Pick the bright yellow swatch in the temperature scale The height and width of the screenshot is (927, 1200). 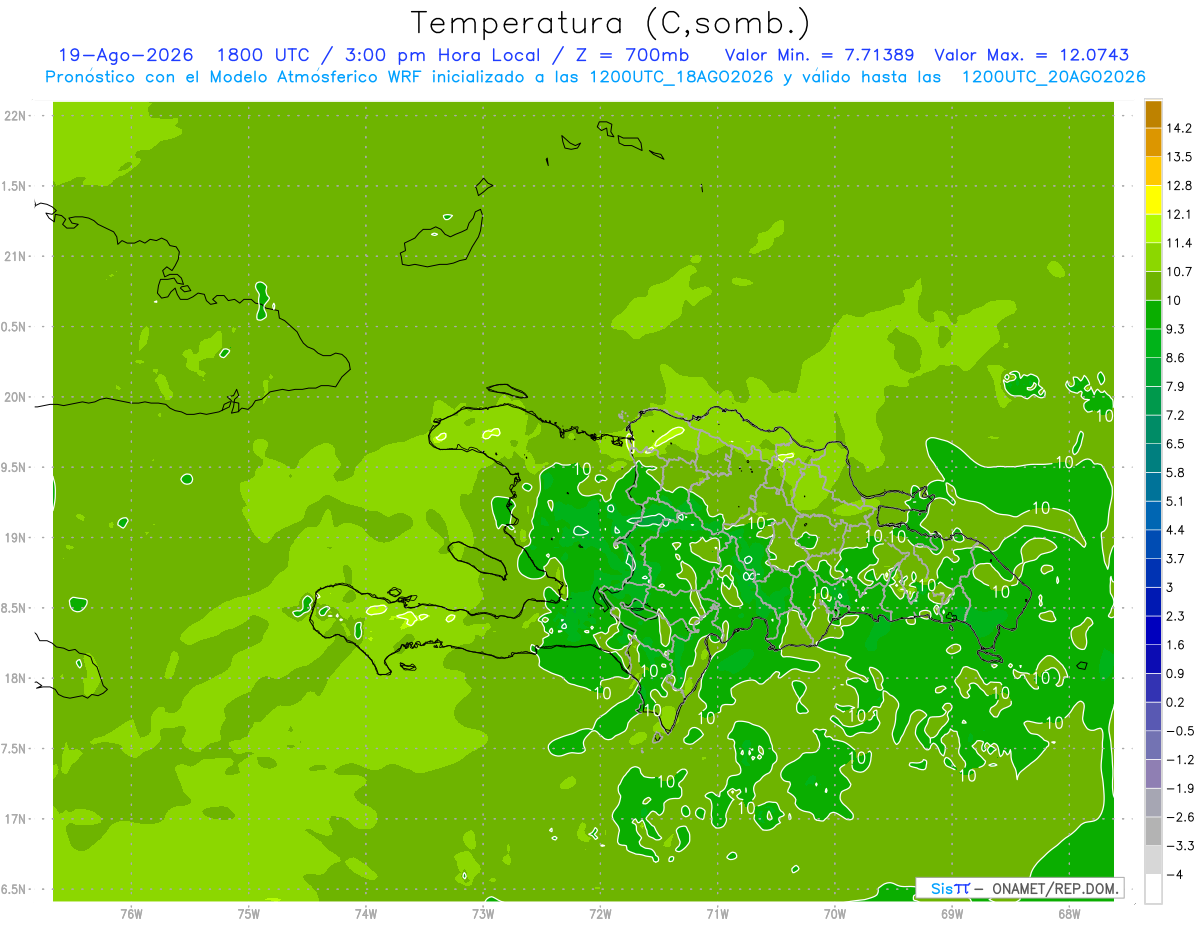click(1153, 200)
